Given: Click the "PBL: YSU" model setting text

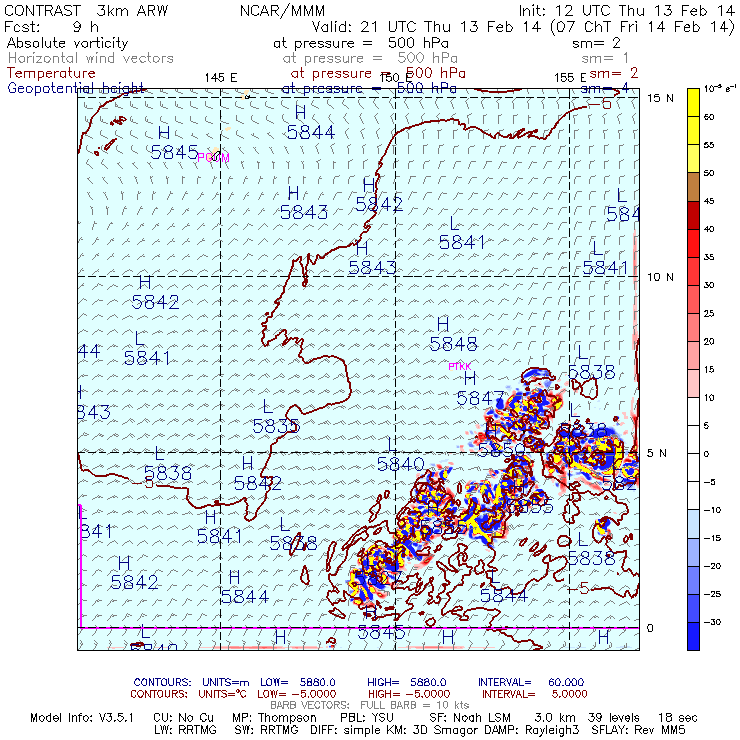Looking at the screenshot, I should point(367,718).
